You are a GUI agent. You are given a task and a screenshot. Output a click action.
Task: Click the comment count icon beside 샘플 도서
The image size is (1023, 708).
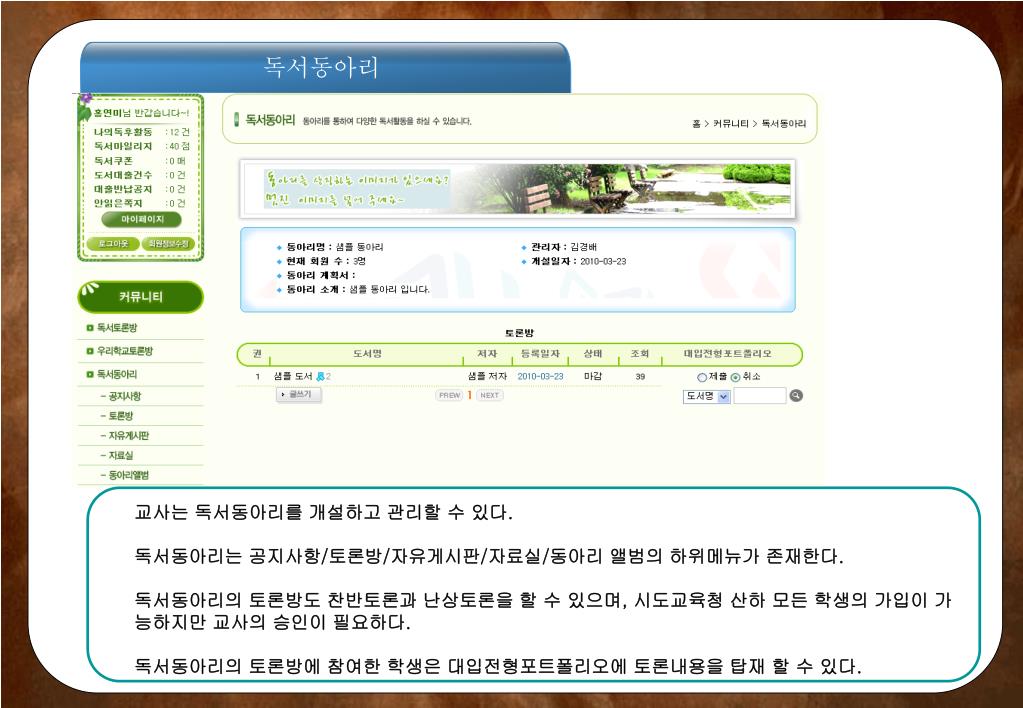[x=320, y=377]
